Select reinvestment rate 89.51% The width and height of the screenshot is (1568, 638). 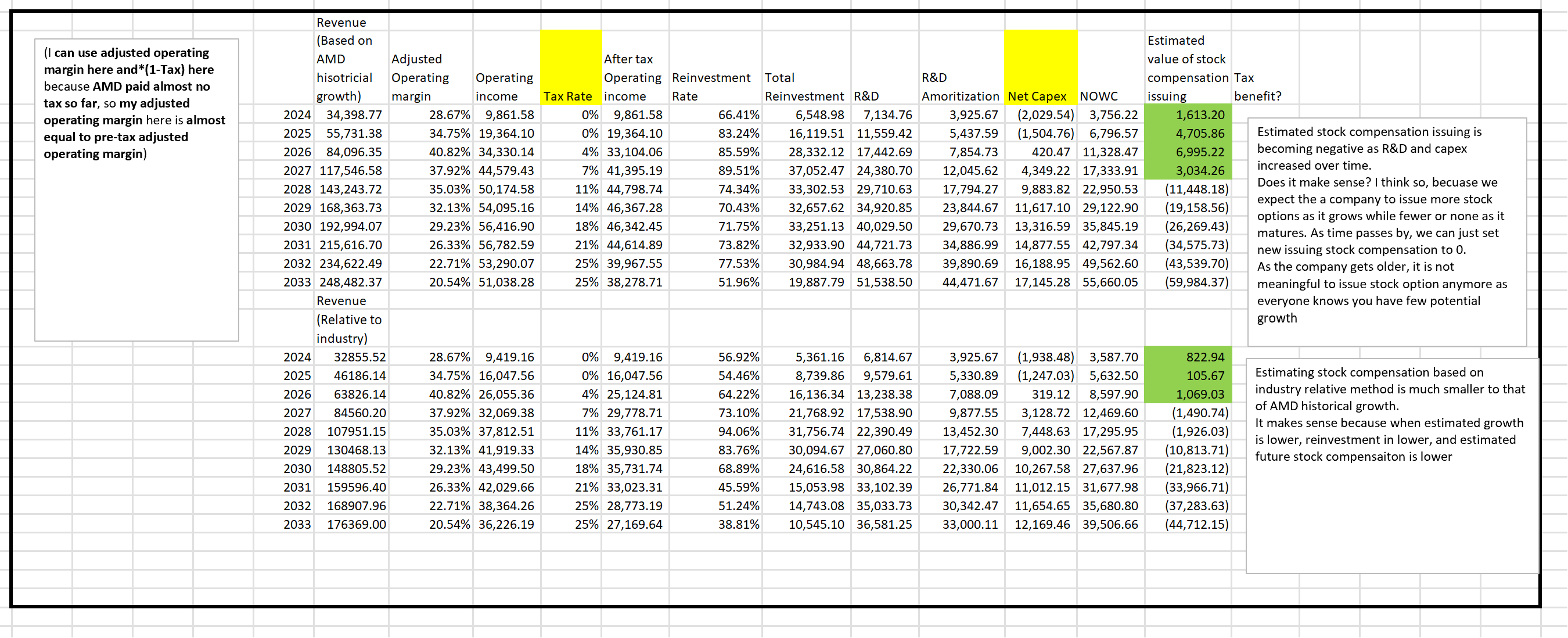click(x=715, y=170)
